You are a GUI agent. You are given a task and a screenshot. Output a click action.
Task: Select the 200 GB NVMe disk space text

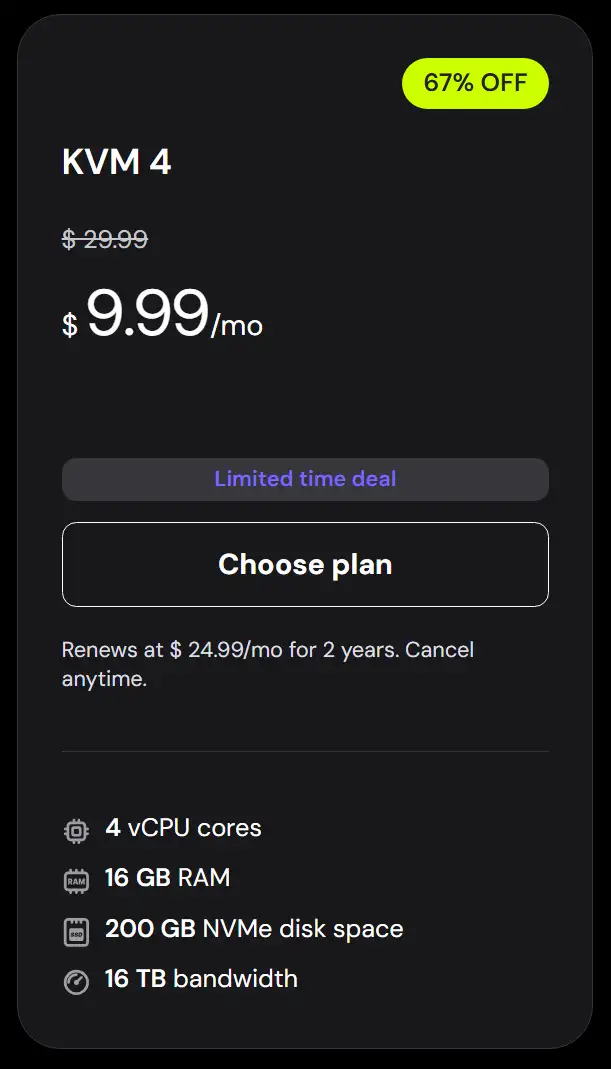tap(254, 929)
